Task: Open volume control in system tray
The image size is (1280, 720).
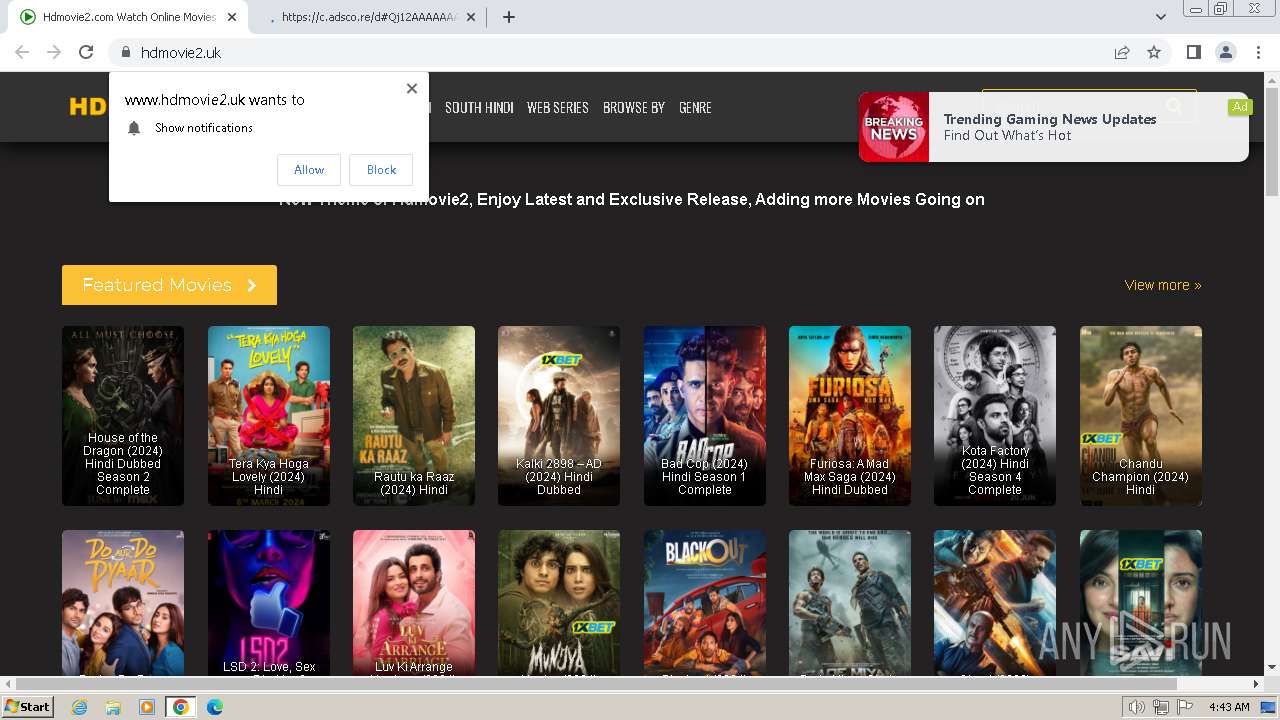Action: 1137,707
